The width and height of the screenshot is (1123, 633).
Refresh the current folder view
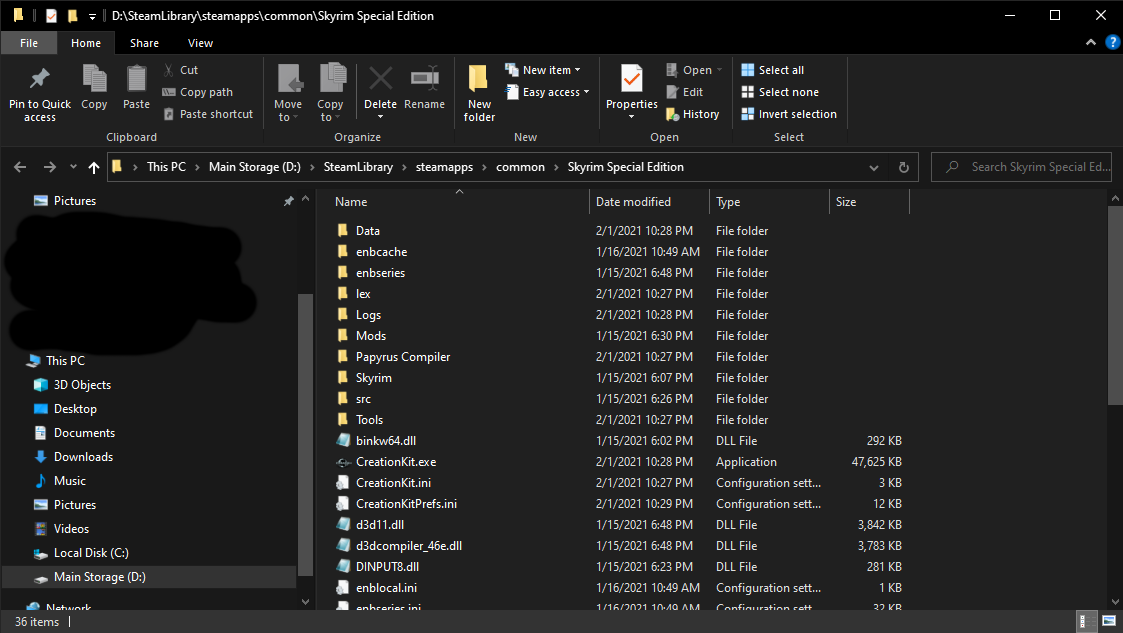click(x=904, y=167)
